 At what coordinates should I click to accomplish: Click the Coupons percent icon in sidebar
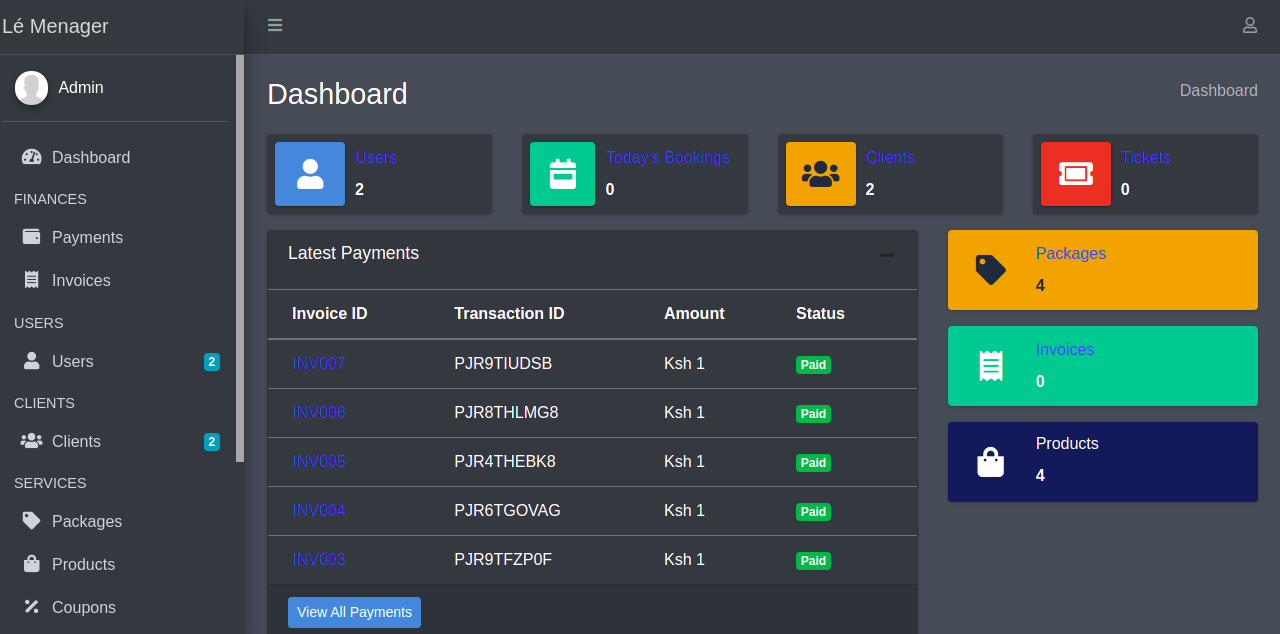32,607
